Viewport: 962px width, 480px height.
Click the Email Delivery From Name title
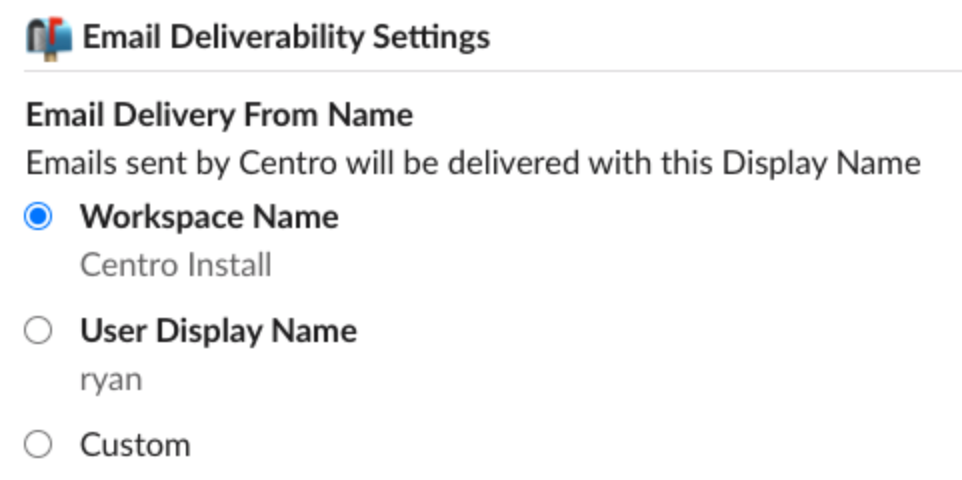(x=219, y=115)
